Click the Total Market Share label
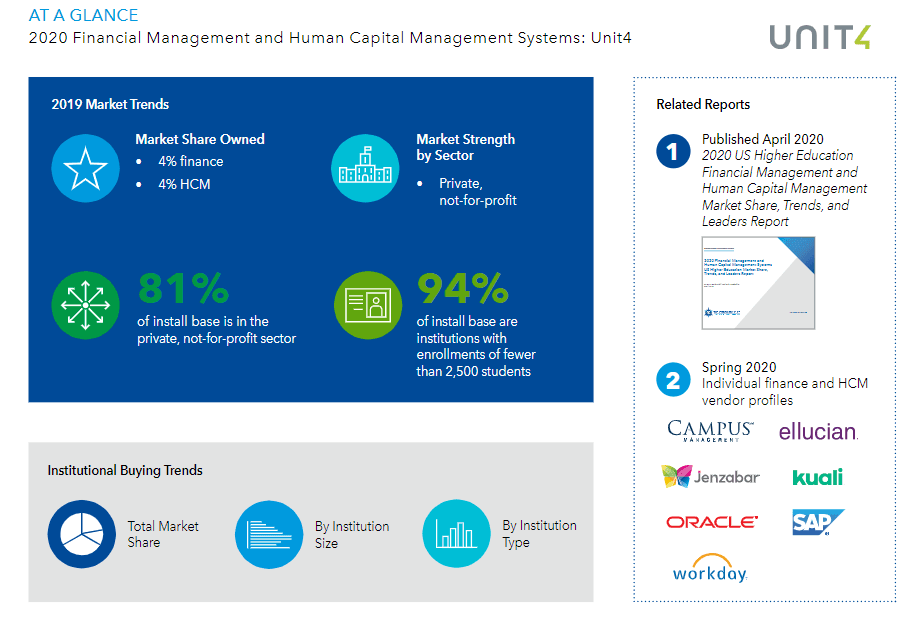 click(x=163, y=534)
